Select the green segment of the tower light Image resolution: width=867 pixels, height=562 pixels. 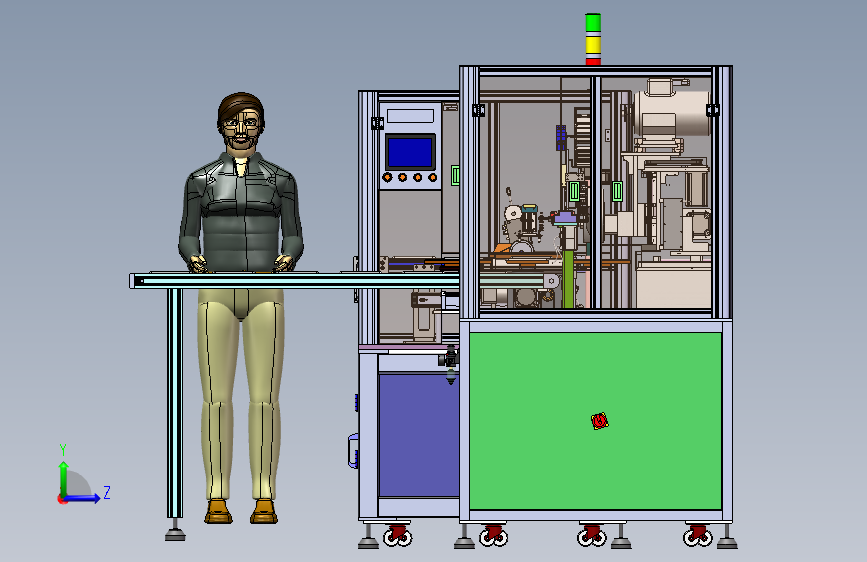[x=593, y=23]
